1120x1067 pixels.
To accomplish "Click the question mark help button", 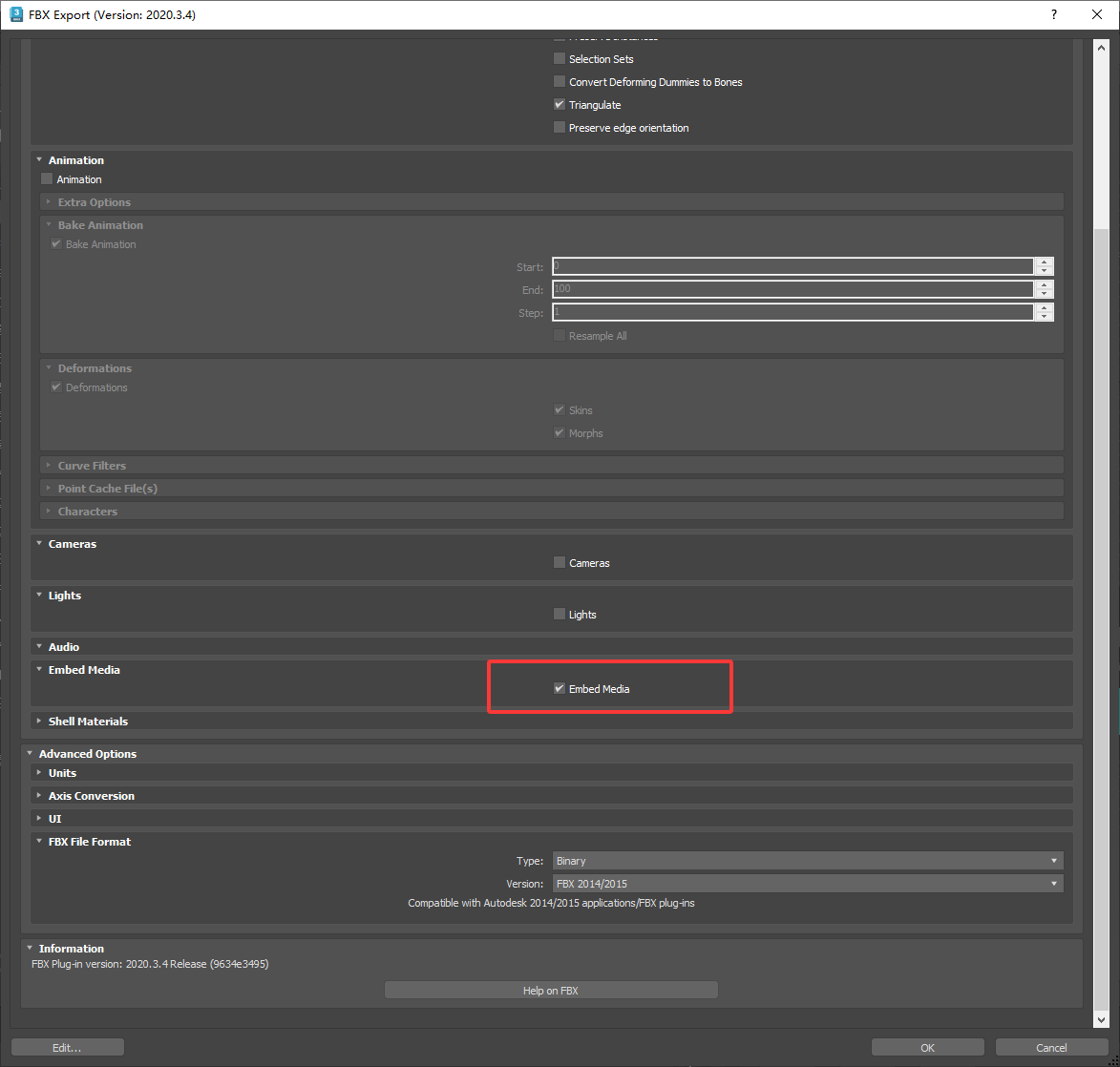I will point(1053,14).
